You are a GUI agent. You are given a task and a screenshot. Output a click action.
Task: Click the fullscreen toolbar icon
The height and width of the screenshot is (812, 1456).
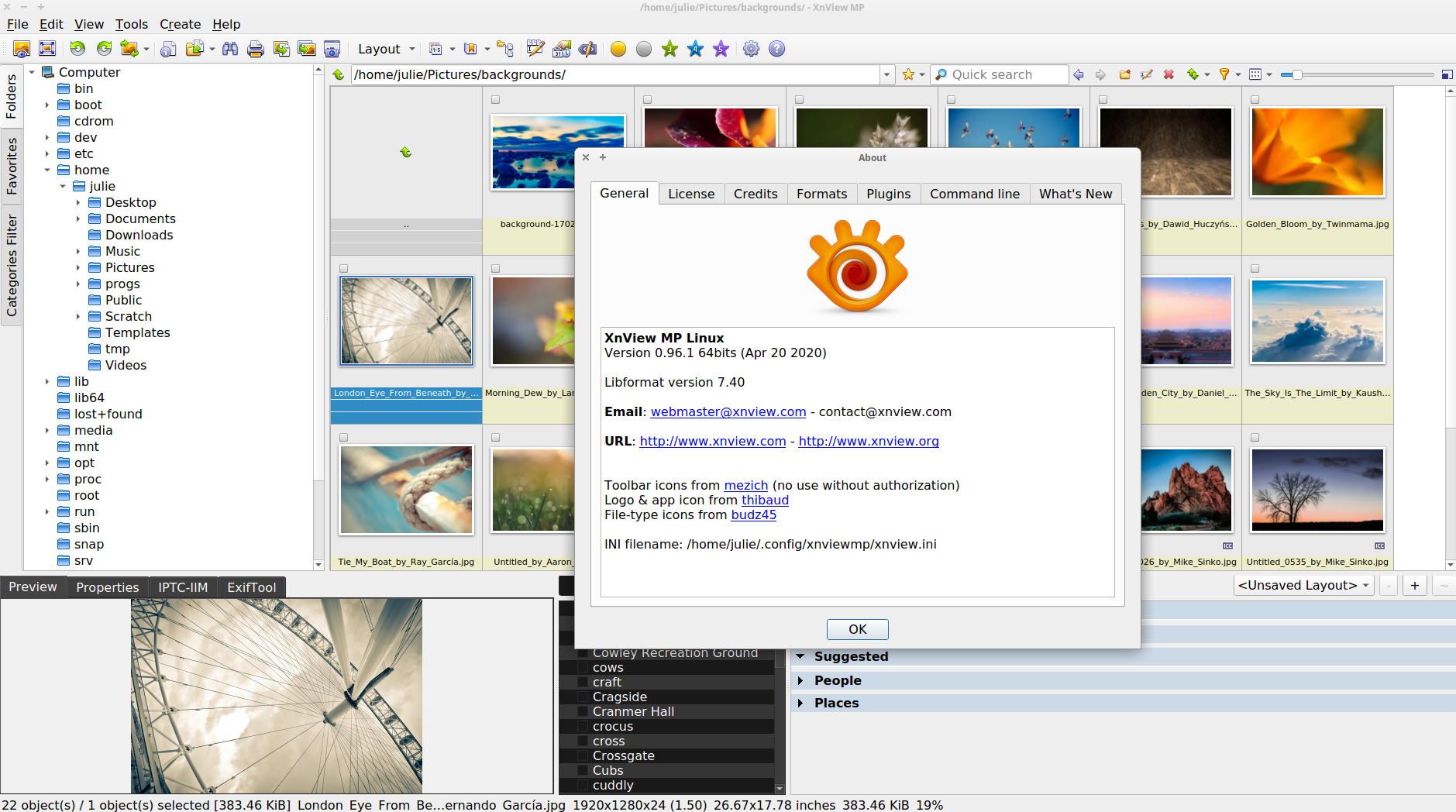click(x=47, y=49)
